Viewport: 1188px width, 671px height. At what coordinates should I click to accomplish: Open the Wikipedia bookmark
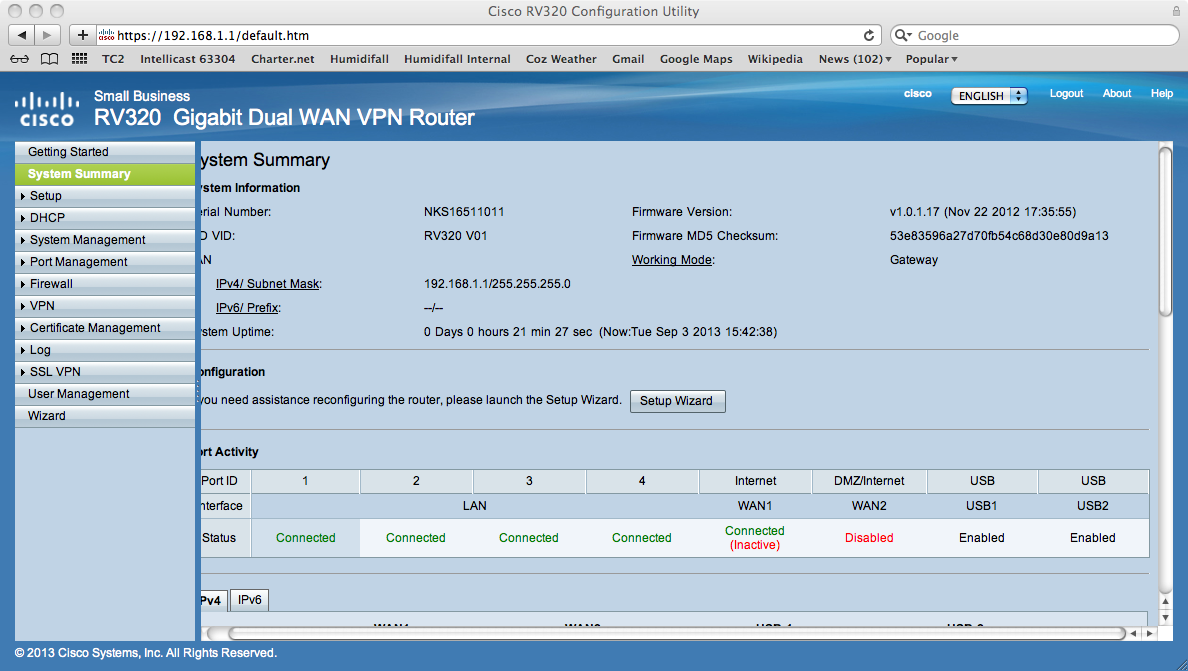pyautogui.click(x=774, y=59)
